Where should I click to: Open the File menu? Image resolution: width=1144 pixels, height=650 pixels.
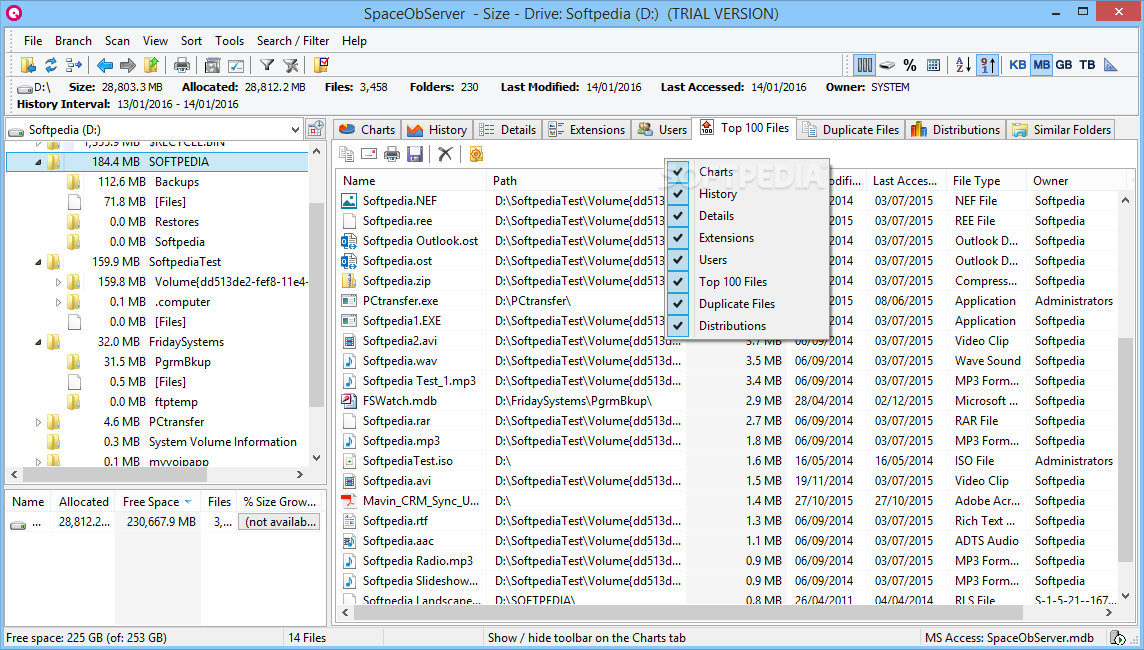point(33,41)
